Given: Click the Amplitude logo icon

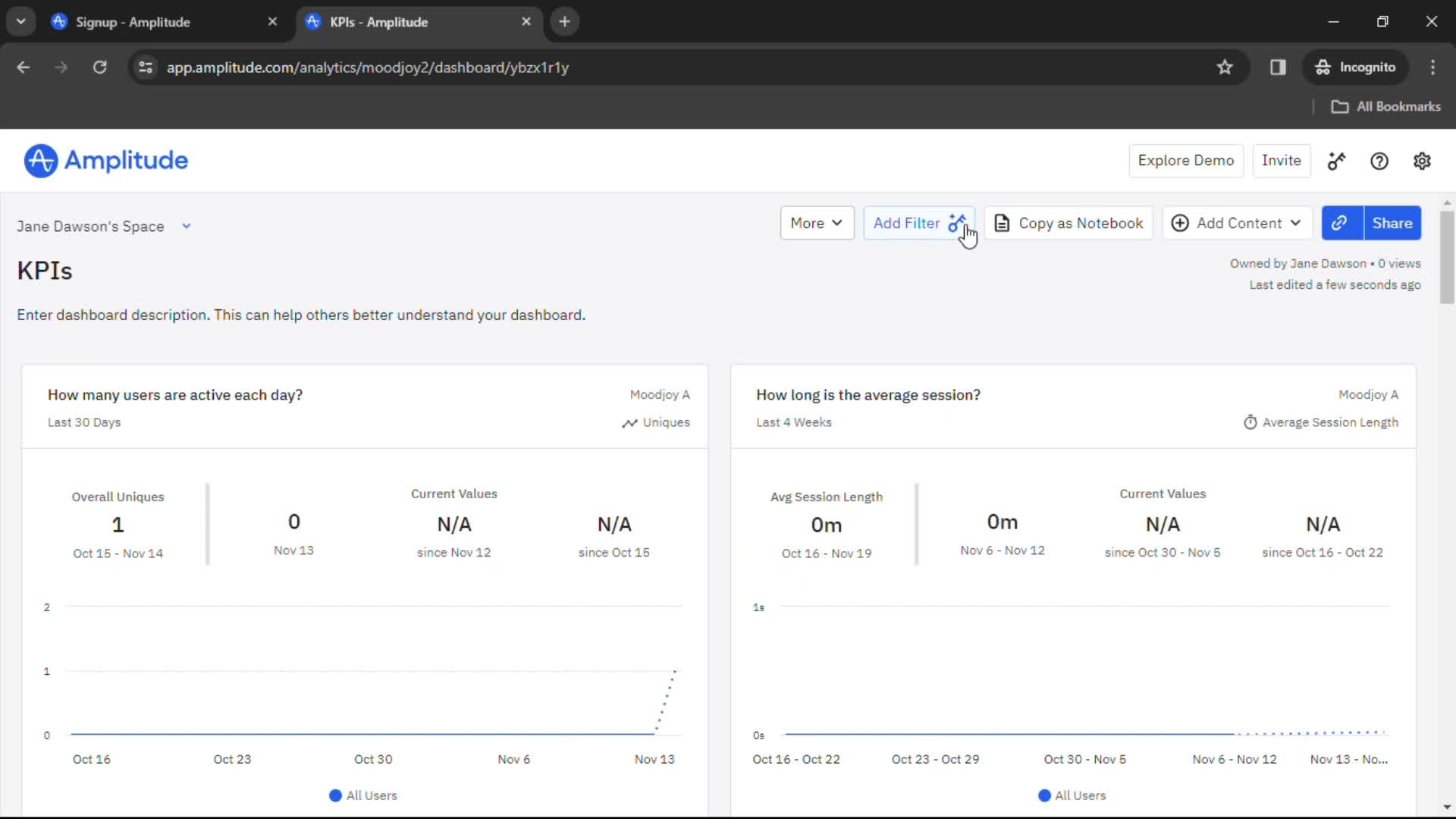Looking at the screenshot, I should tap(40, 161).
